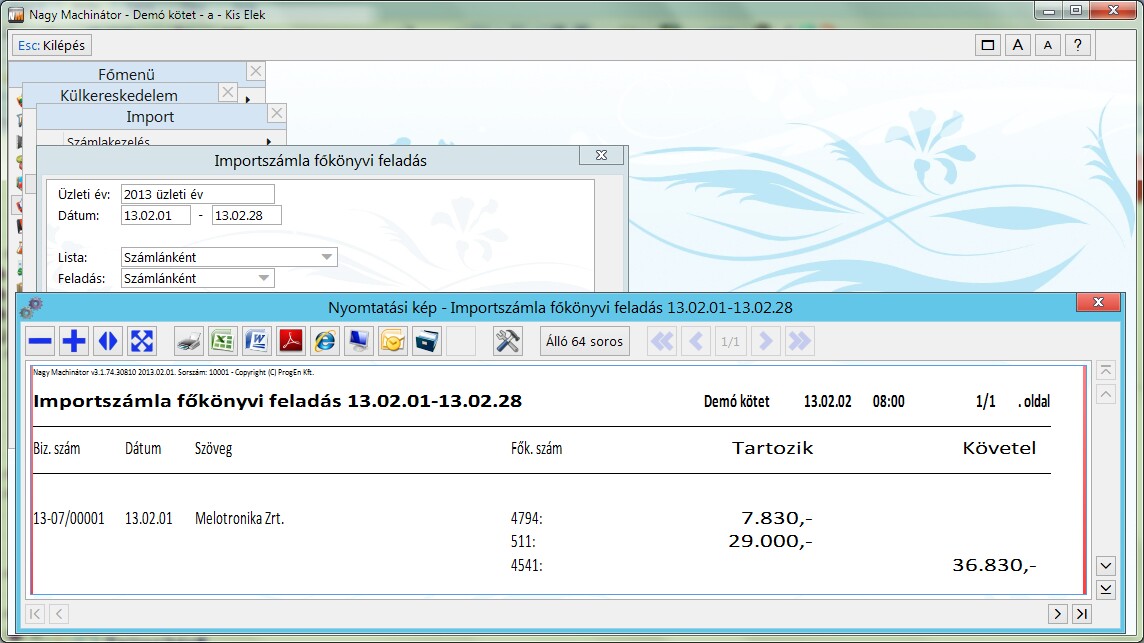This screenshot has width=1144, height=643.
Task: Print the report with printer icon
Action: (x=189, y=341)
